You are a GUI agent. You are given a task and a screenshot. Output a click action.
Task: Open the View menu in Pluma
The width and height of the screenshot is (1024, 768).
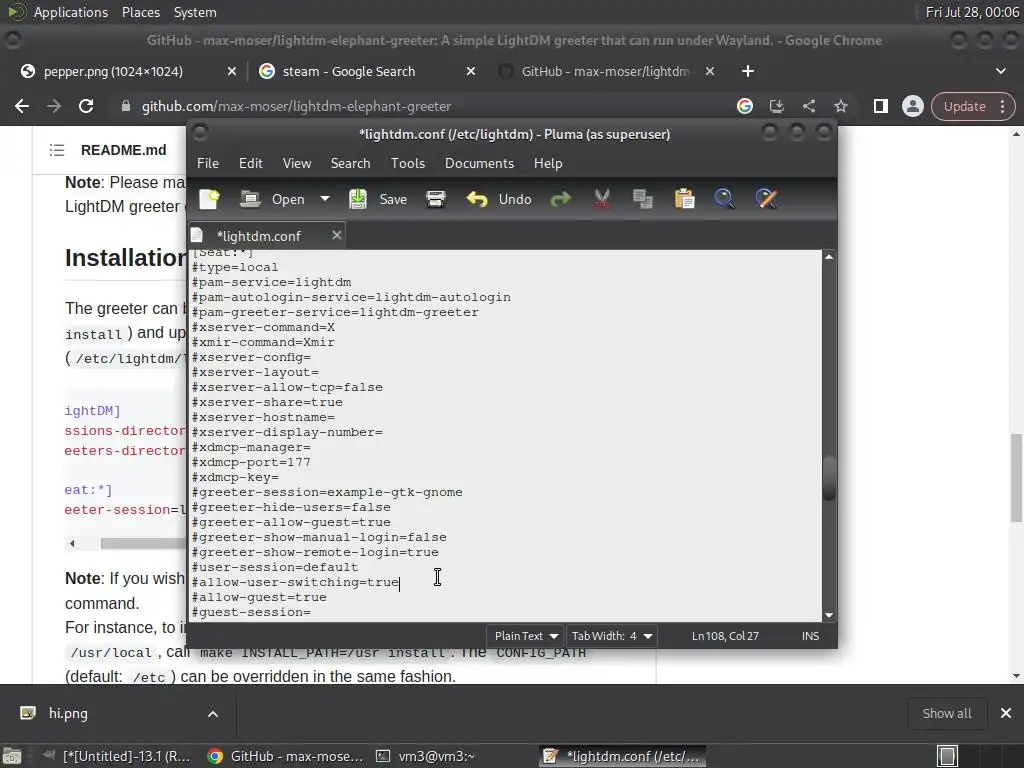coord(296,163)
